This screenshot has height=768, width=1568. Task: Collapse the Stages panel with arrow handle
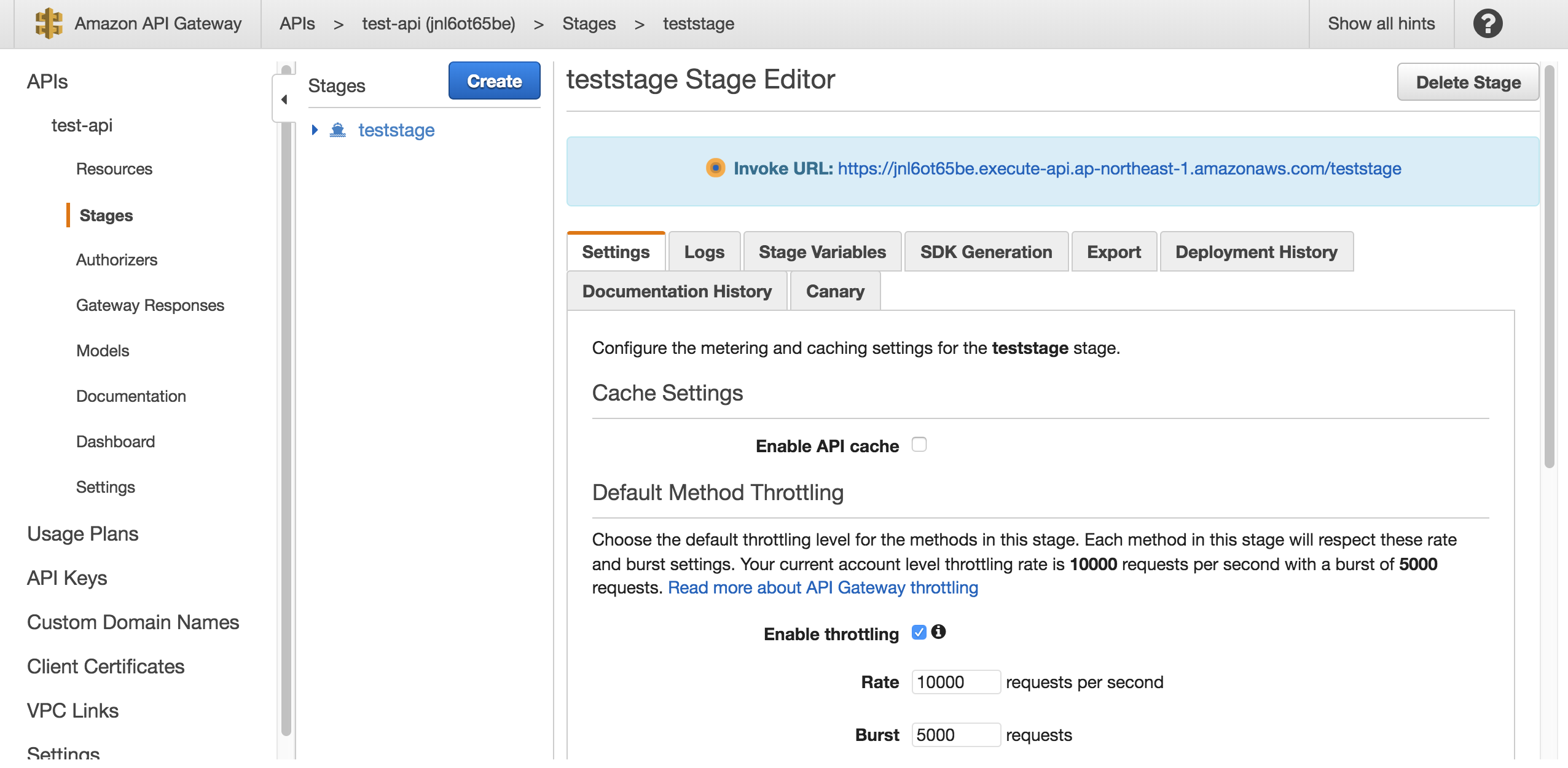click(x=284, y=100)
